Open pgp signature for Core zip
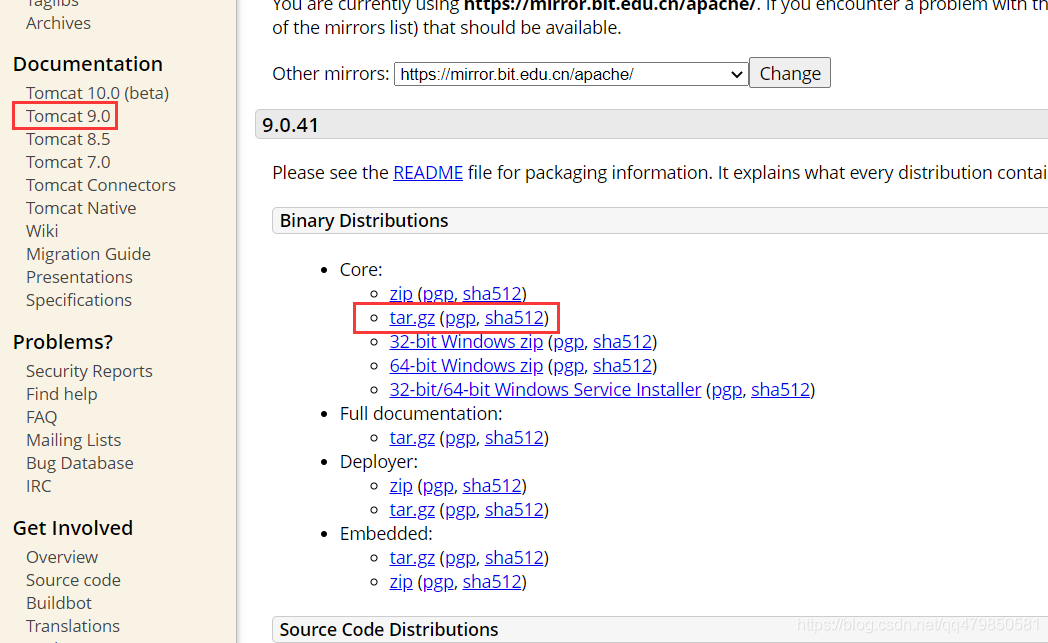Screen dimensions: 1048x643 click(x=438, y=293)
